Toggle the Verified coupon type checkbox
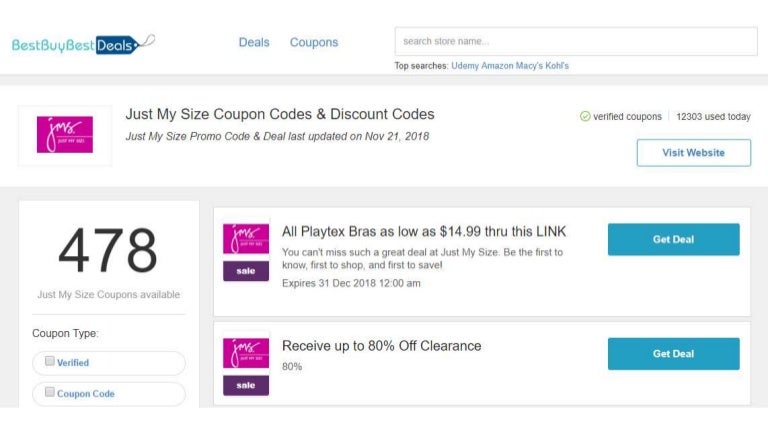The width and height of the screenshot is (768, 432). [x=49, y=361]
